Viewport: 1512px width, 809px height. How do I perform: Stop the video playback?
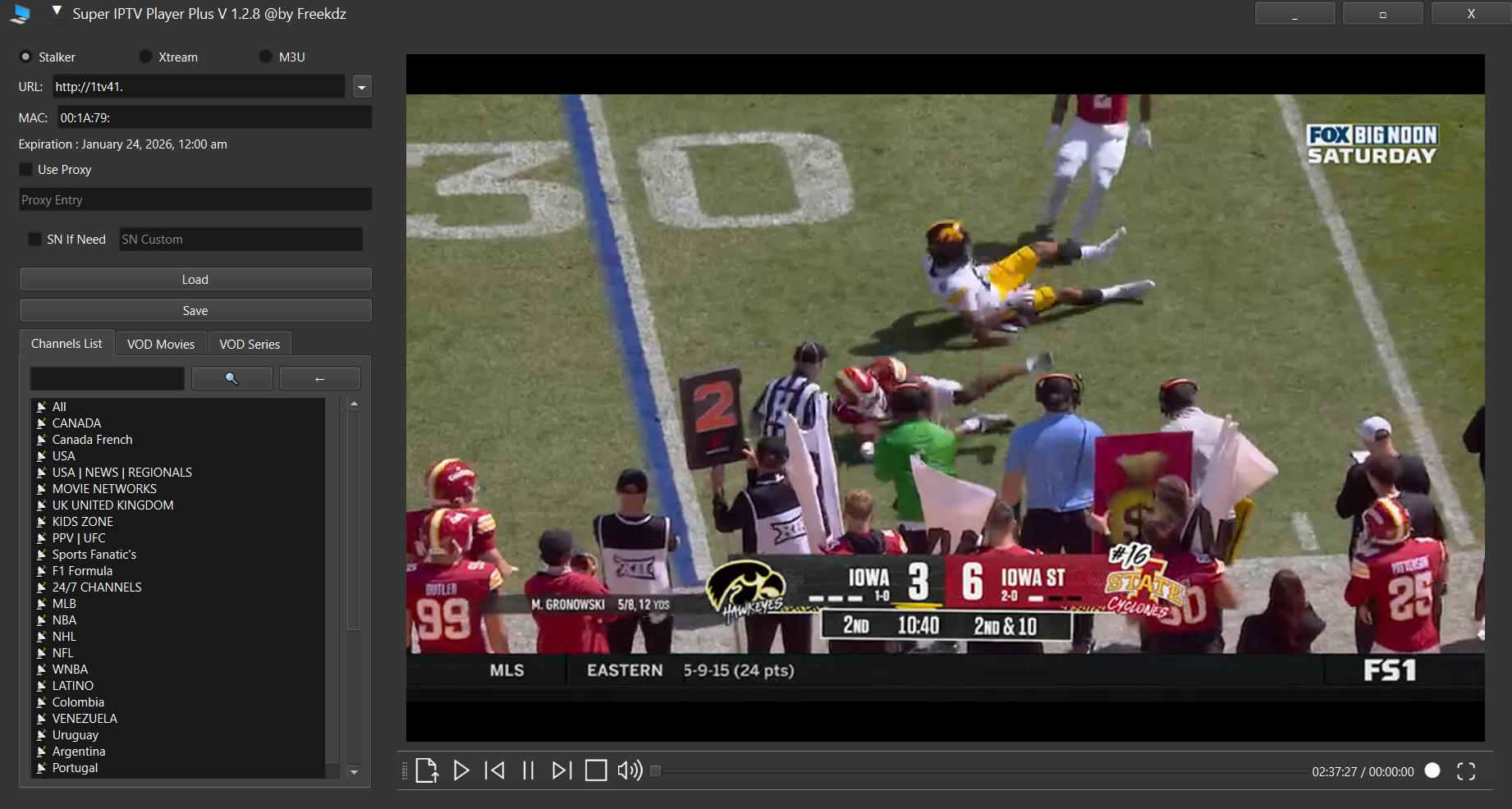pos(596,770)
